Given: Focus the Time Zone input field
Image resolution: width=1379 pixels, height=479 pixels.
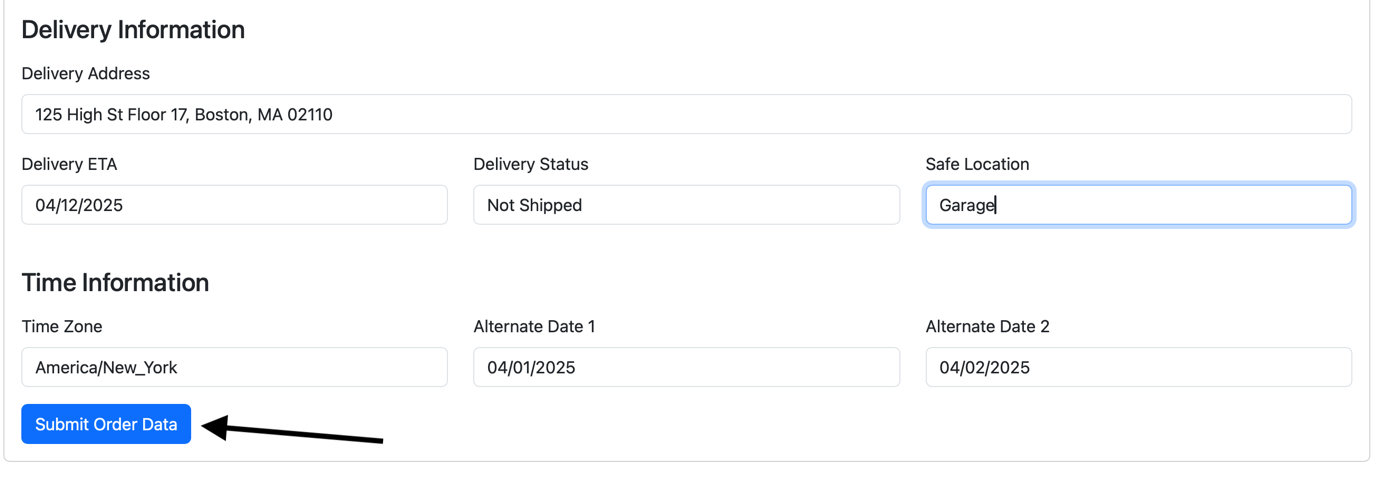Looking at the screenshot, I should point(234,368).
